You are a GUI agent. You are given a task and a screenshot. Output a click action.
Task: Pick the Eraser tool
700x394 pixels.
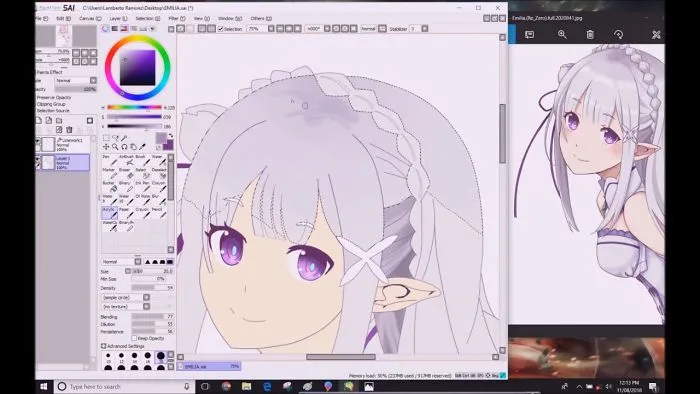point(126,173)
